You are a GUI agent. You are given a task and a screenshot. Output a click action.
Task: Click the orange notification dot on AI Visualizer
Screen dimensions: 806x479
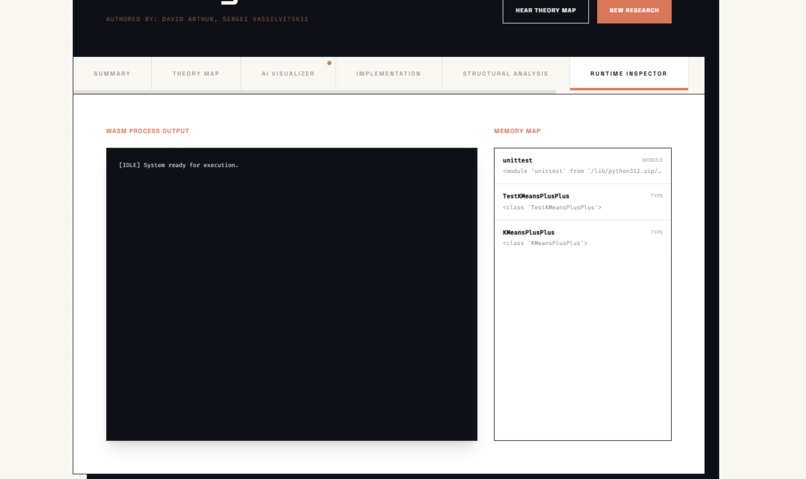[329, 63]
